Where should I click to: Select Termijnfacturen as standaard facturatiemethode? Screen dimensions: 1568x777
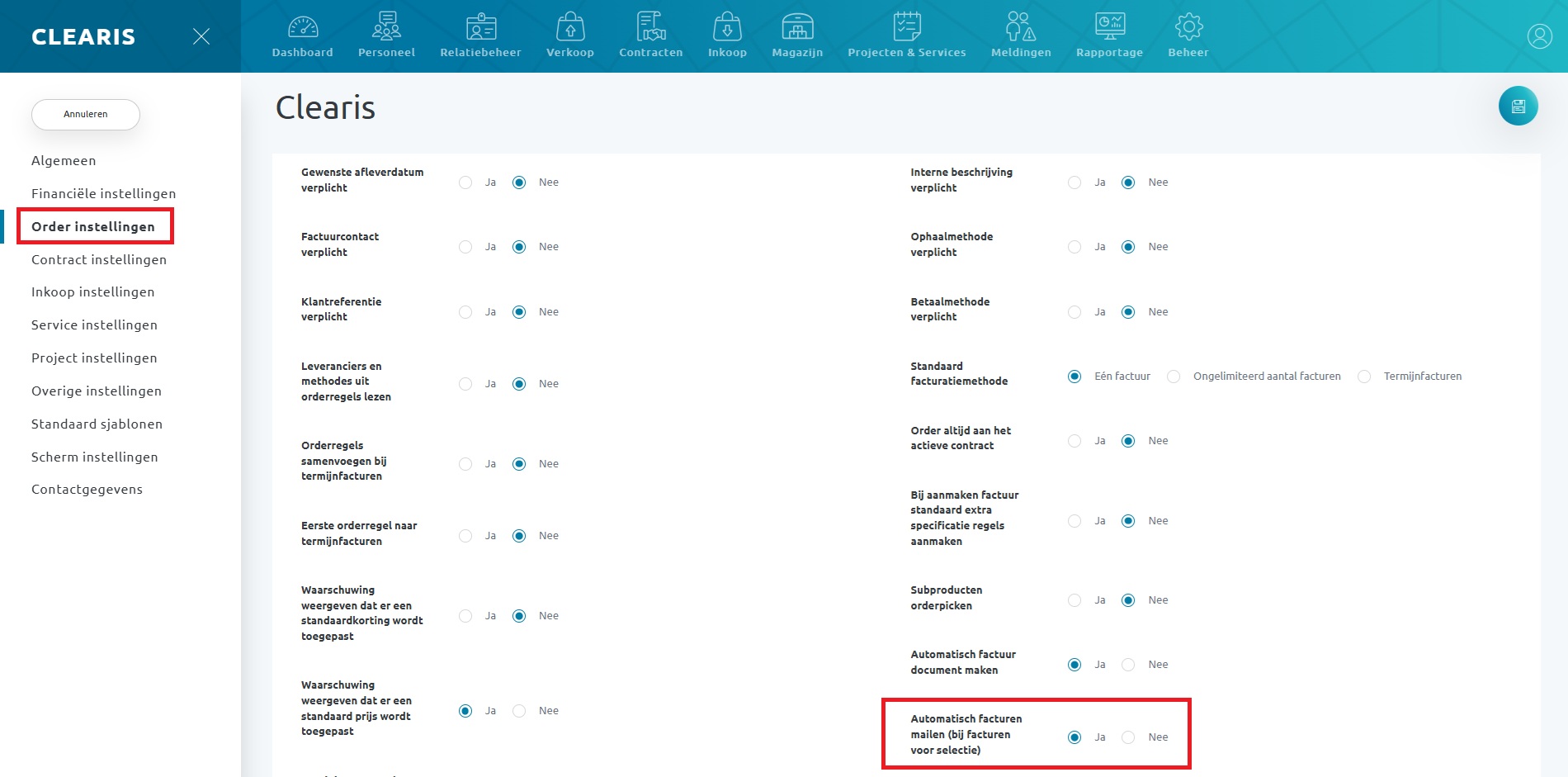coord(1364,377)
